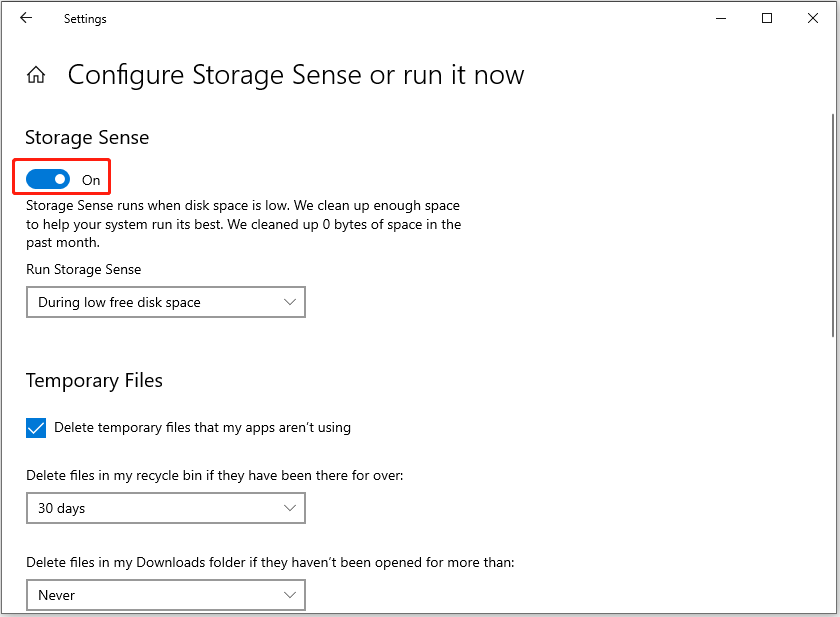The height and width of the screenshot is (617, 840).
Task: Open the recycle bin '30 days' dropdown
Action: [165, 508]
